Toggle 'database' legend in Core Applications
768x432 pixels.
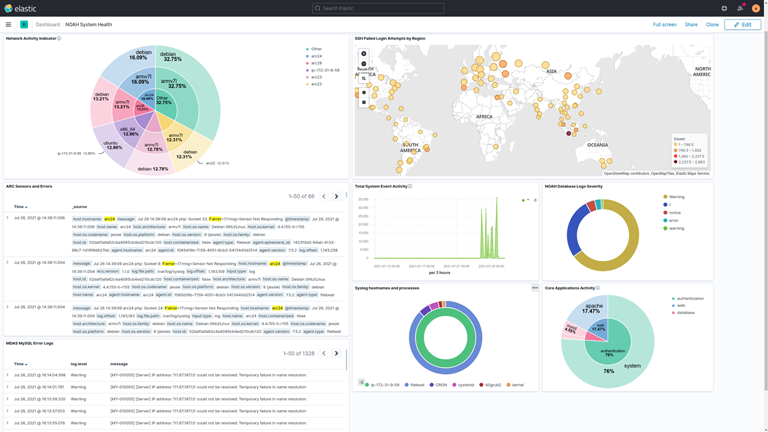coord(683,312)
